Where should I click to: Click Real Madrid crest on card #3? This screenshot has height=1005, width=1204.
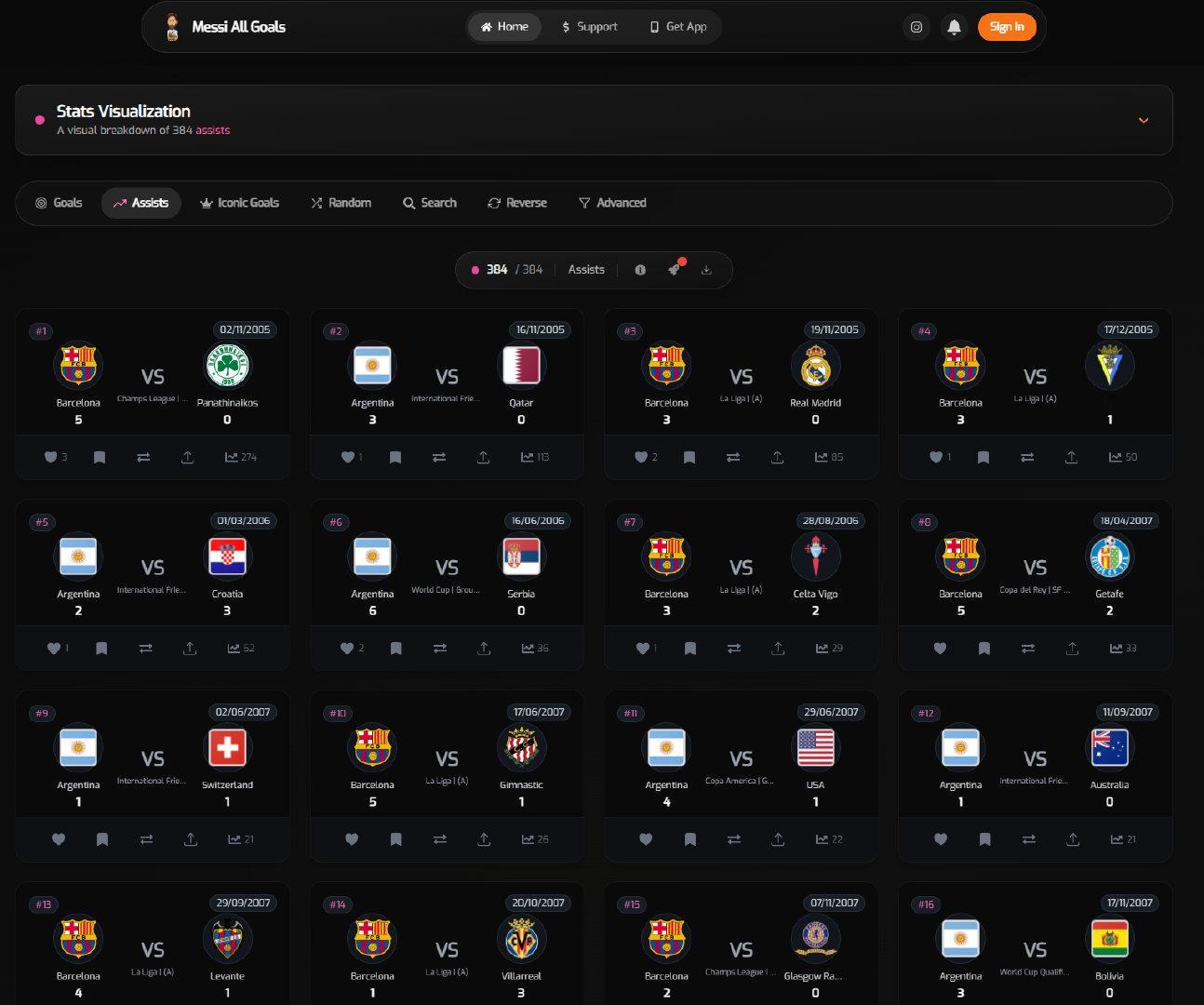click(815, 366)
